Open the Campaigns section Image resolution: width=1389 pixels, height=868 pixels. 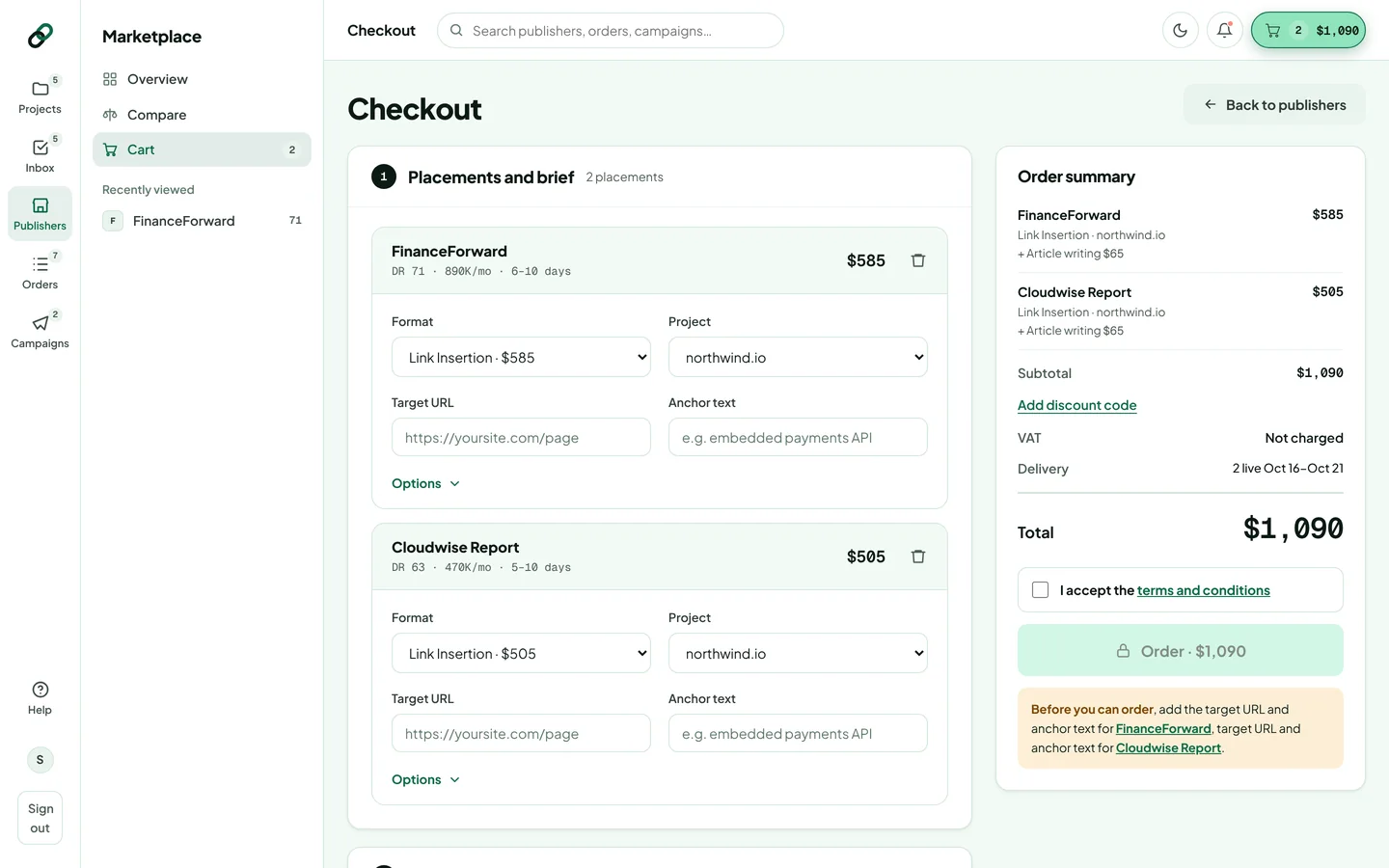(40, 331)
